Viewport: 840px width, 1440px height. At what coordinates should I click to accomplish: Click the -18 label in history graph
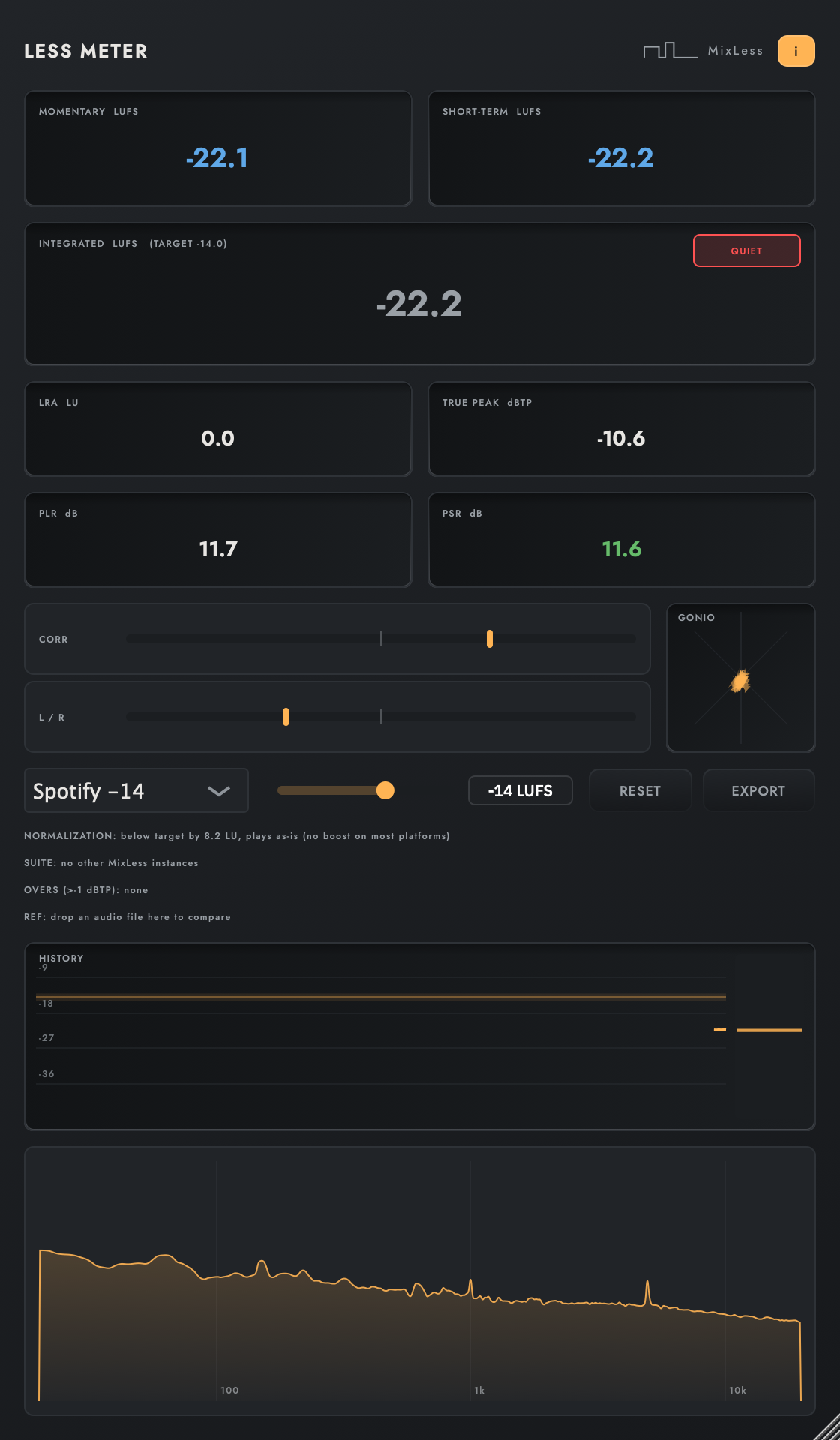[46, 1003]
